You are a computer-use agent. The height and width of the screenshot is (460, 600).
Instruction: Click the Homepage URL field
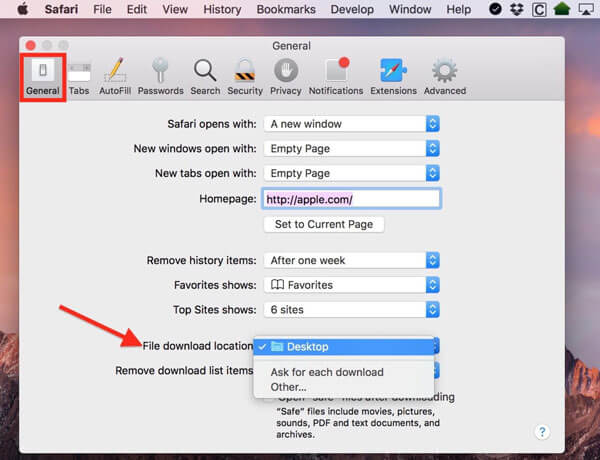click(x=351, y=199)
